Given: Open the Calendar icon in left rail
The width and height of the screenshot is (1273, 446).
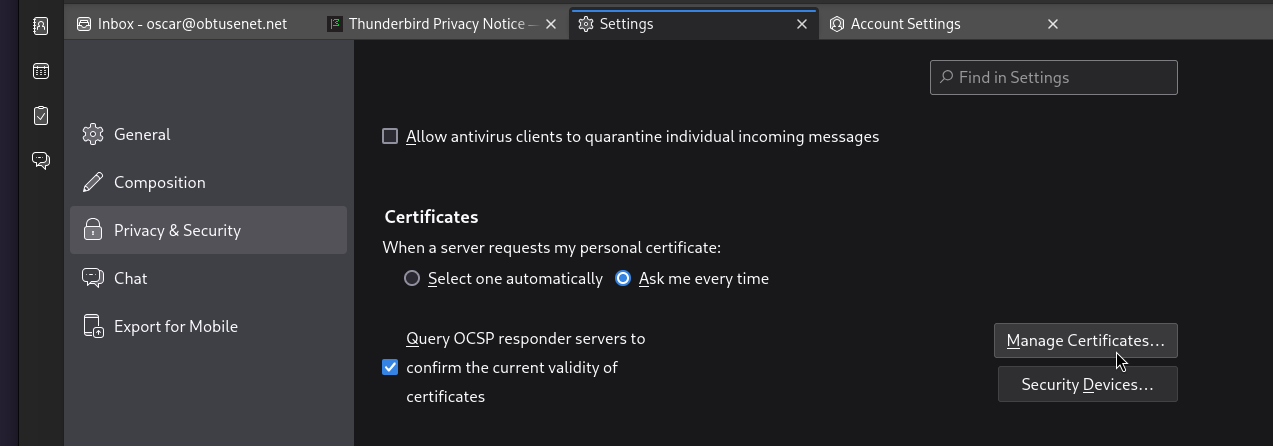Looking at the screenshot, I should 41,71.
